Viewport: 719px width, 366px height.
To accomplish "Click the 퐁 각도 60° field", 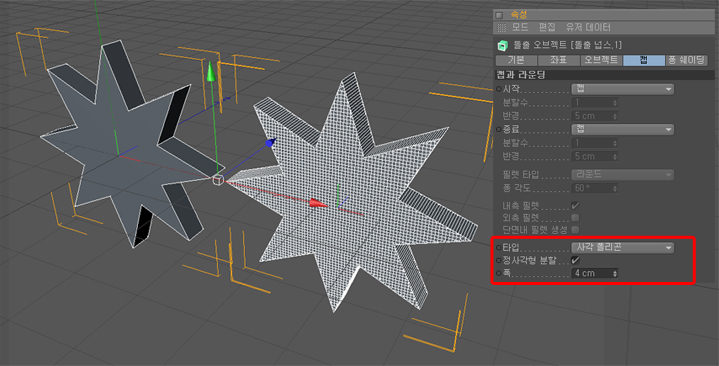I will [595, 188].
